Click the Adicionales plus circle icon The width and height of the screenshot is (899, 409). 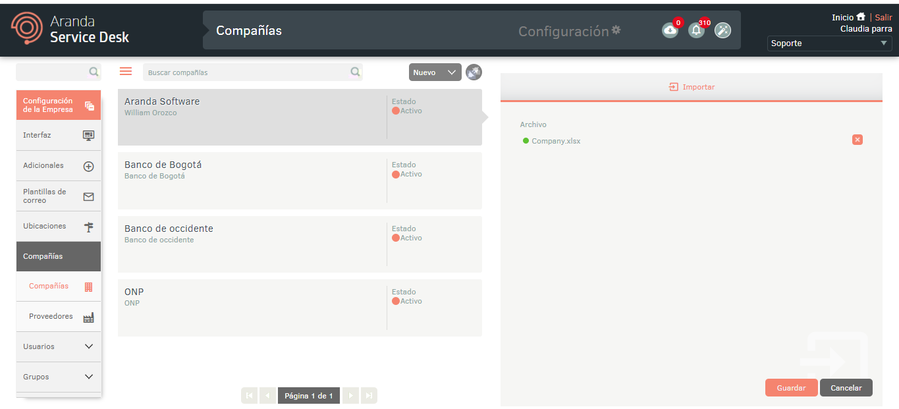(x=88, y=166)
